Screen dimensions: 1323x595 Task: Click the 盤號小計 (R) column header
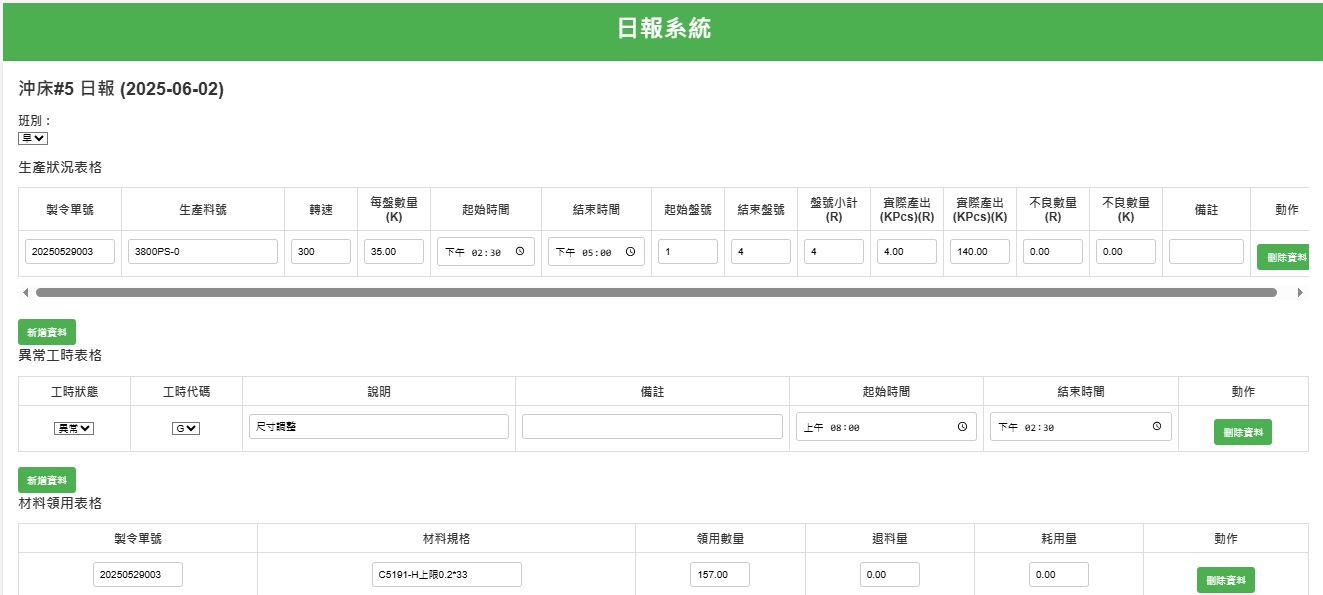tap(834, 210)
